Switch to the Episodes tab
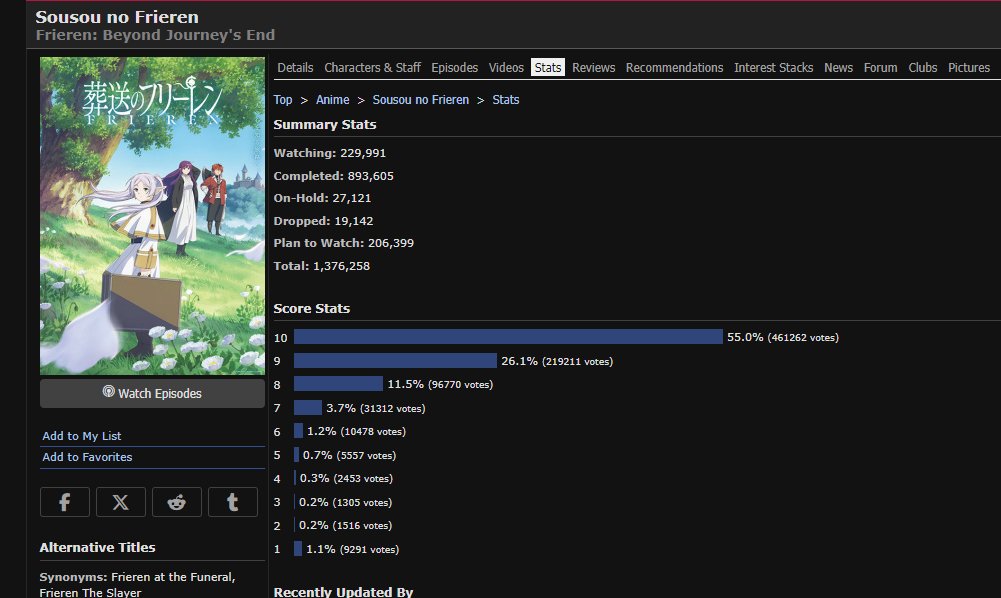This screenshot has height=598, width=1001. (x=455, y=68)
